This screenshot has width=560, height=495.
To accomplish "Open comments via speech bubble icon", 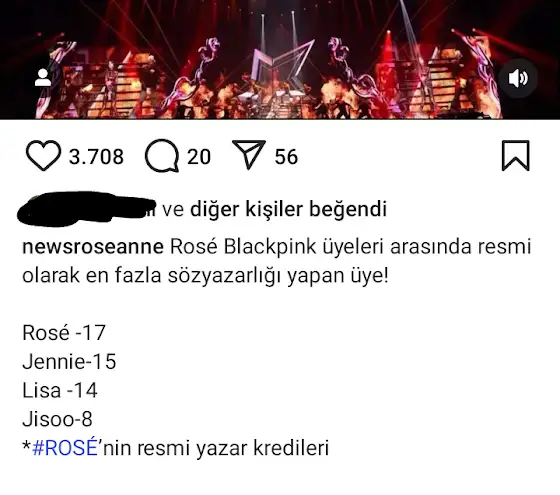I will (162, 156).
